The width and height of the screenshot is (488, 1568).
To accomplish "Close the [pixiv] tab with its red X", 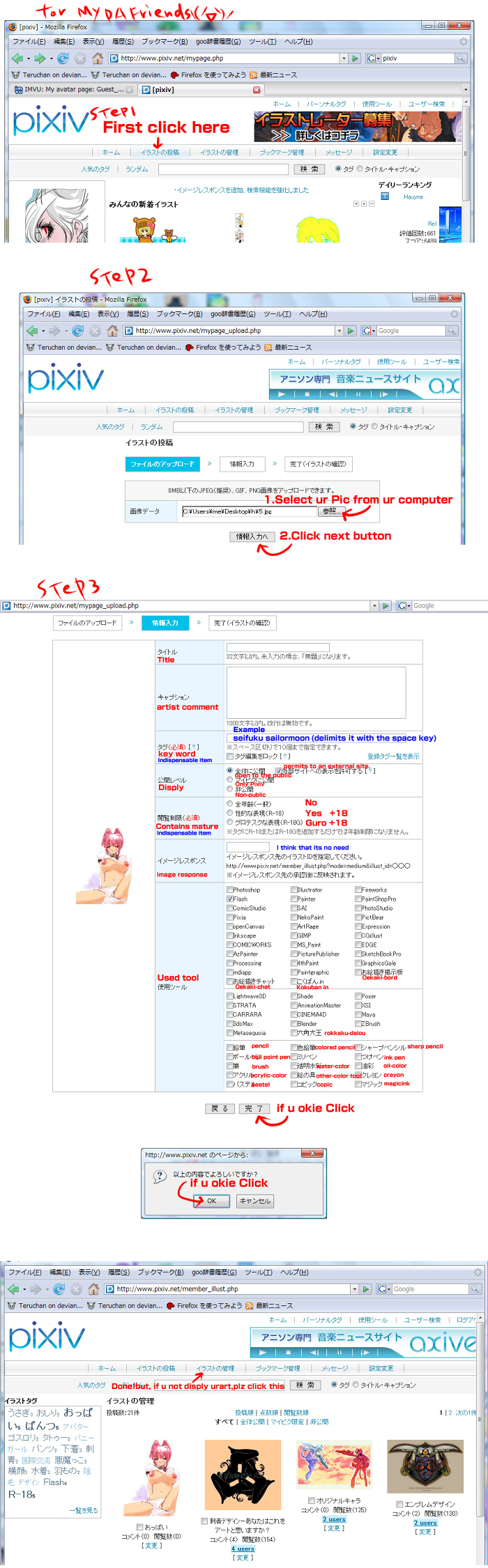I will [x=257, y=90].
